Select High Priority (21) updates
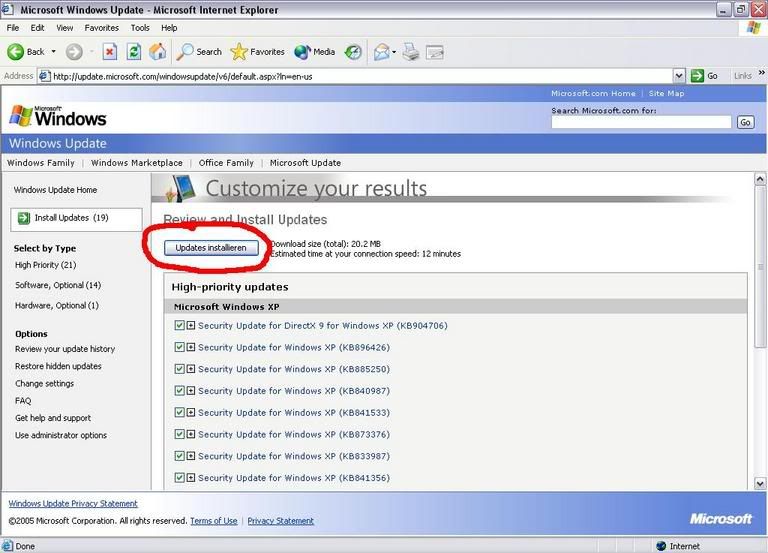This screenshot has width=768, height=553. tap(46, 265)
